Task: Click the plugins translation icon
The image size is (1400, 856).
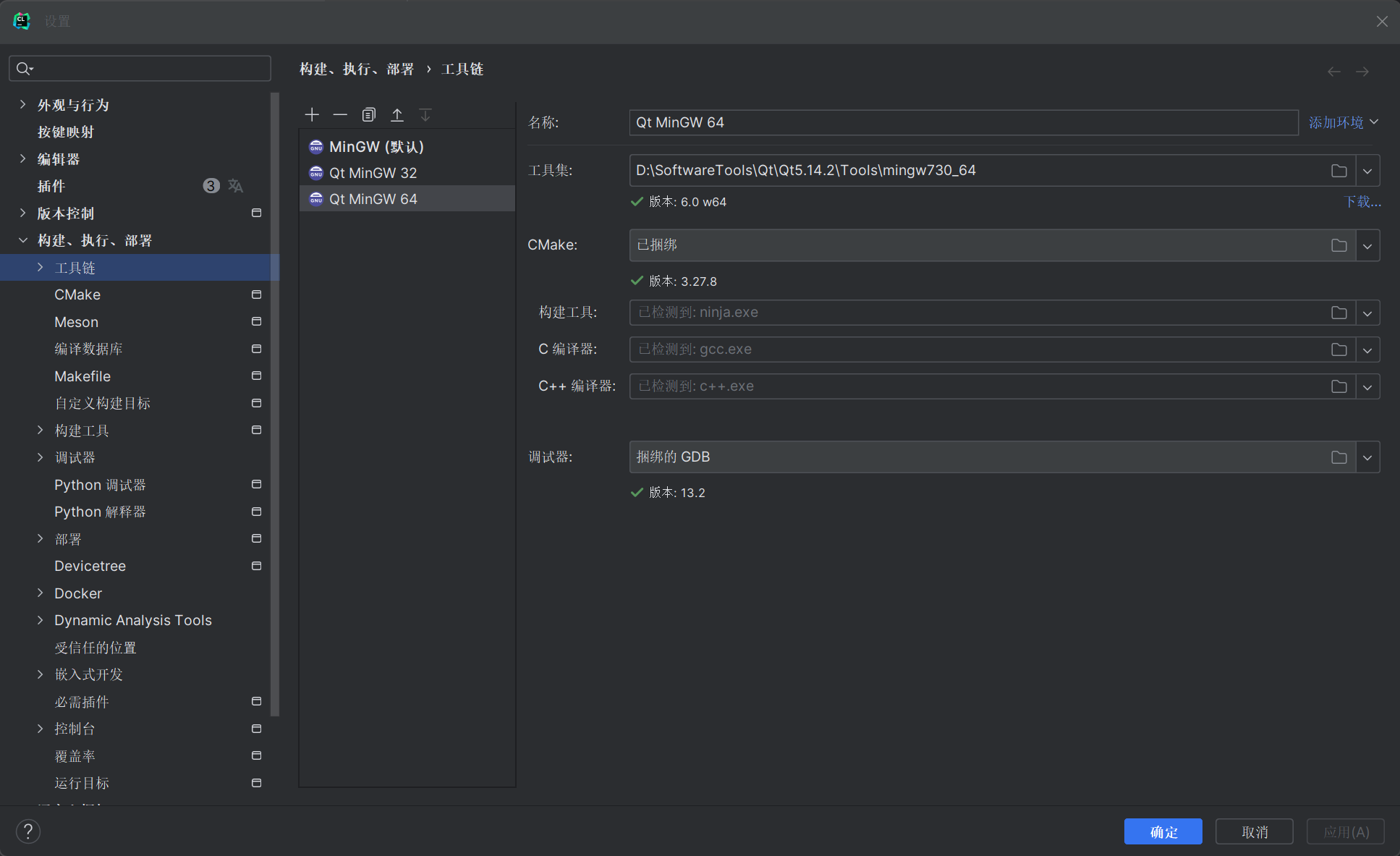Action: pos(235,186)
